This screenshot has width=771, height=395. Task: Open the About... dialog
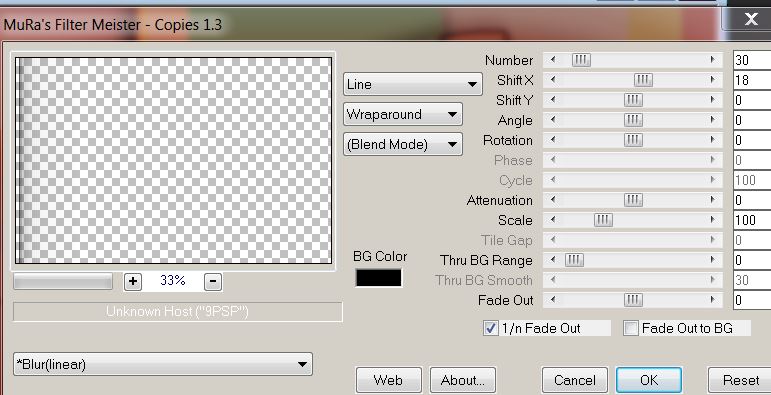click(x=463, y=380)
